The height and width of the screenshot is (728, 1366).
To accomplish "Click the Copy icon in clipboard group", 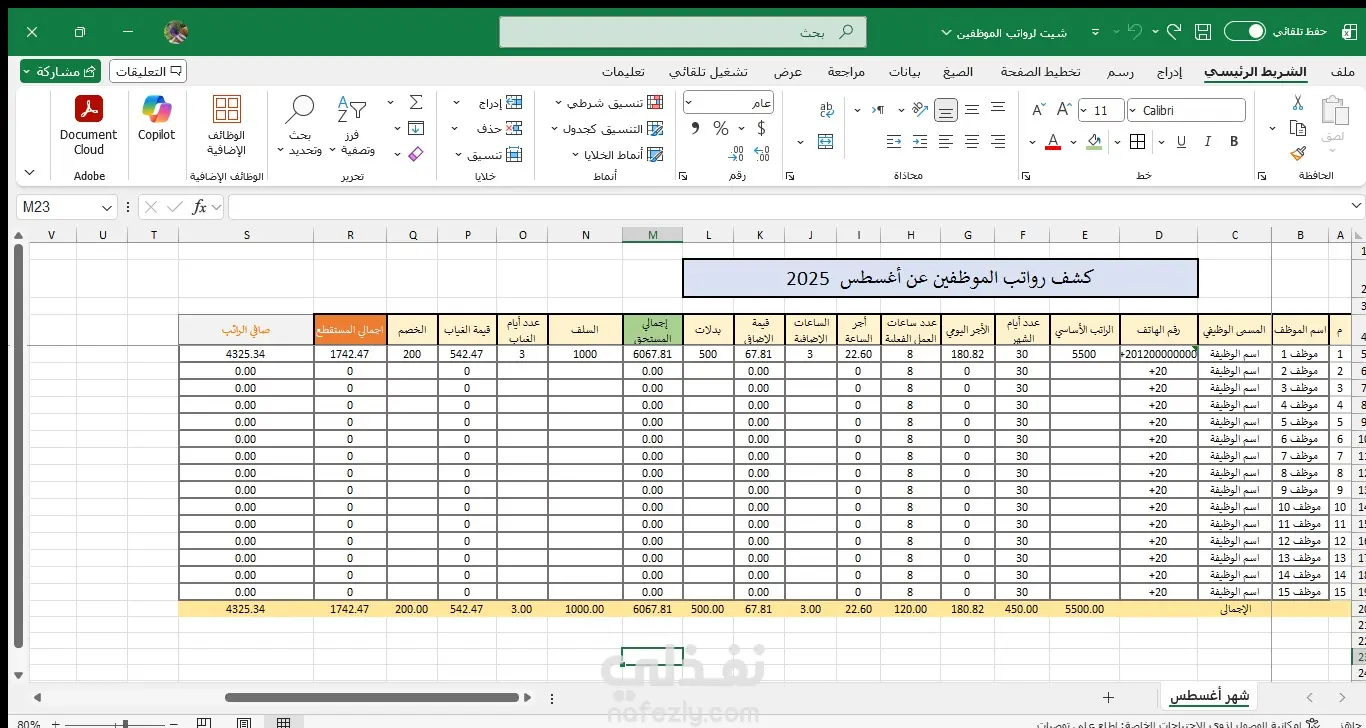I will [1298, 128].
